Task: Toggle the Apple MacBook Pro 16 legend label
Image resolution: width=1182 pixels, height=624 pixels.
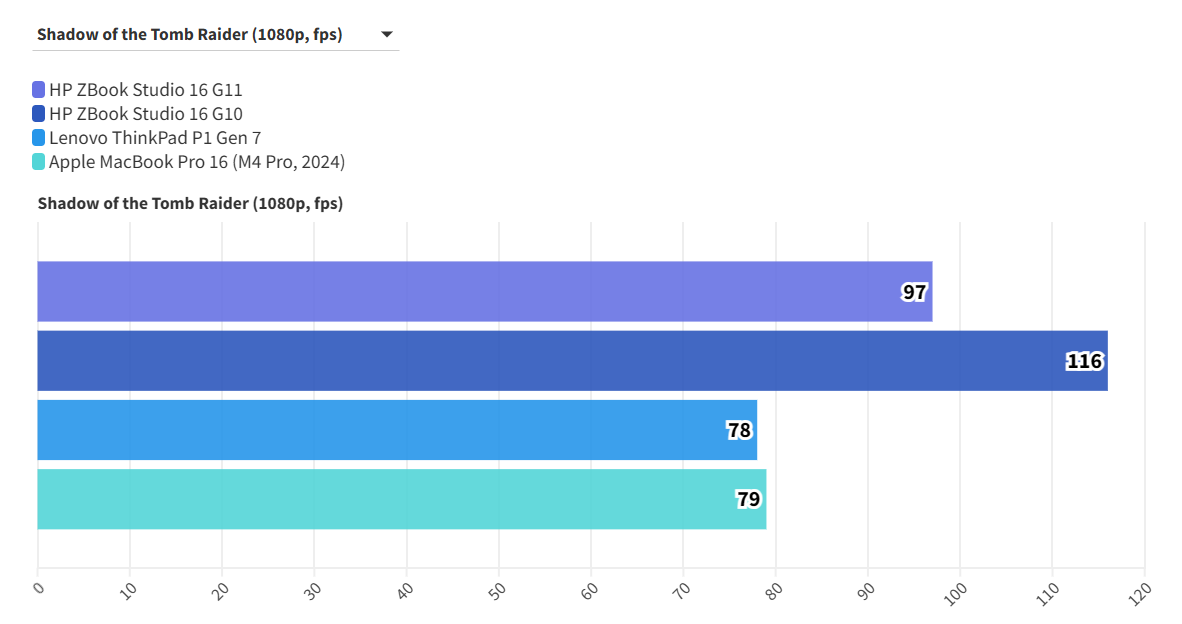Action: [x=197, y=162]
